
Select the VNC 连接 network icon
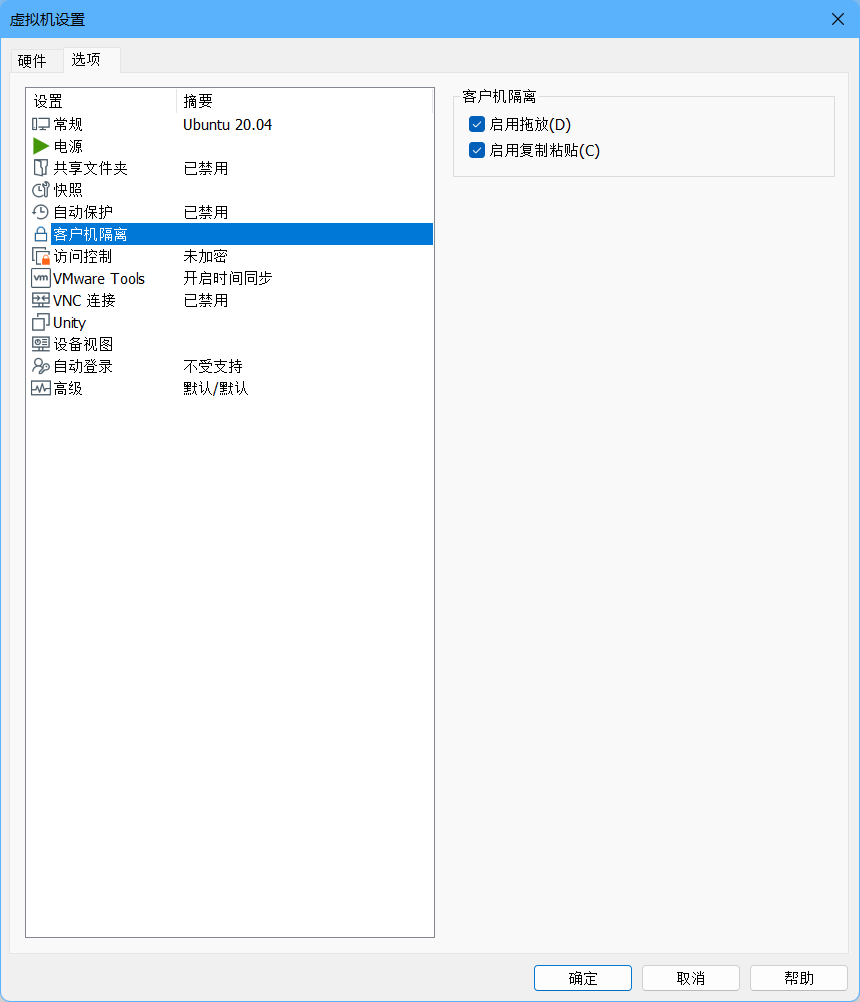(41, 301)
